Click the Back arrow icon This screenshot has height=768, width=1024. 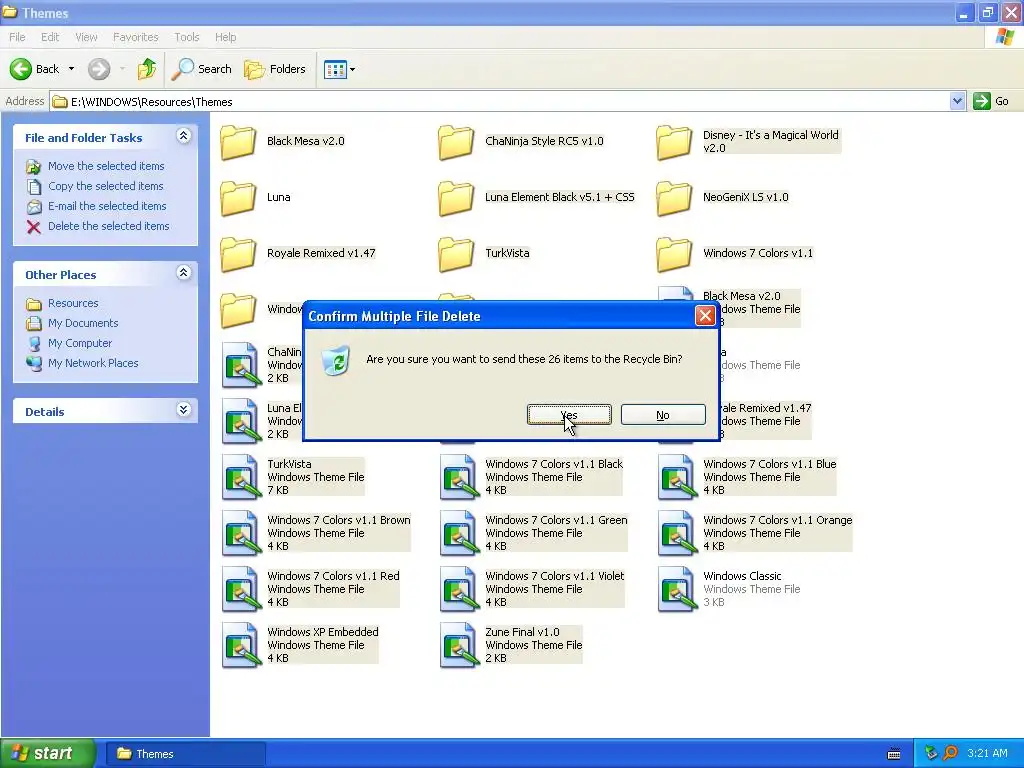tap(21, 69)
